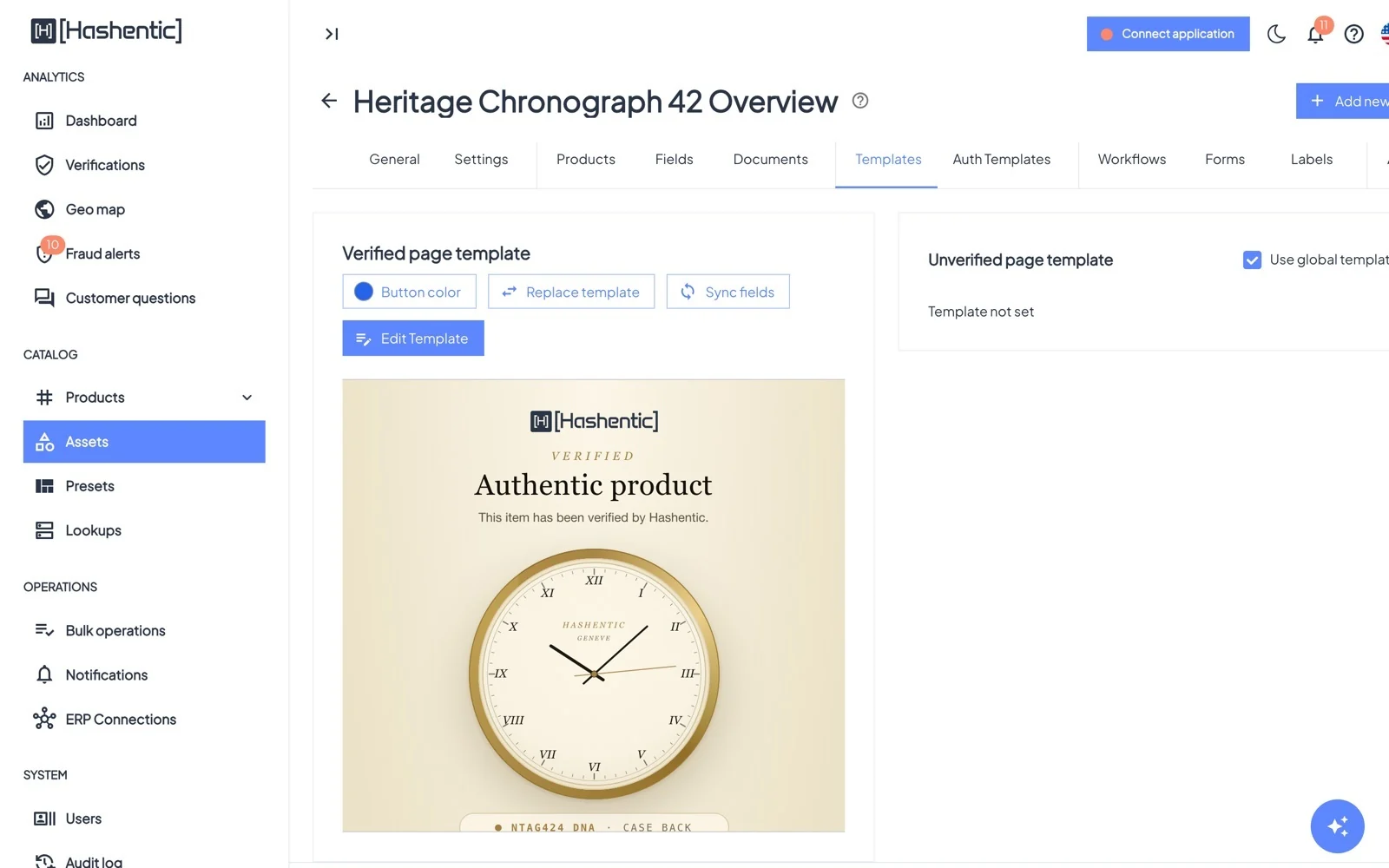Open Customer questions chat icon
Screen dimensions: 1389x868
point(44,298)
